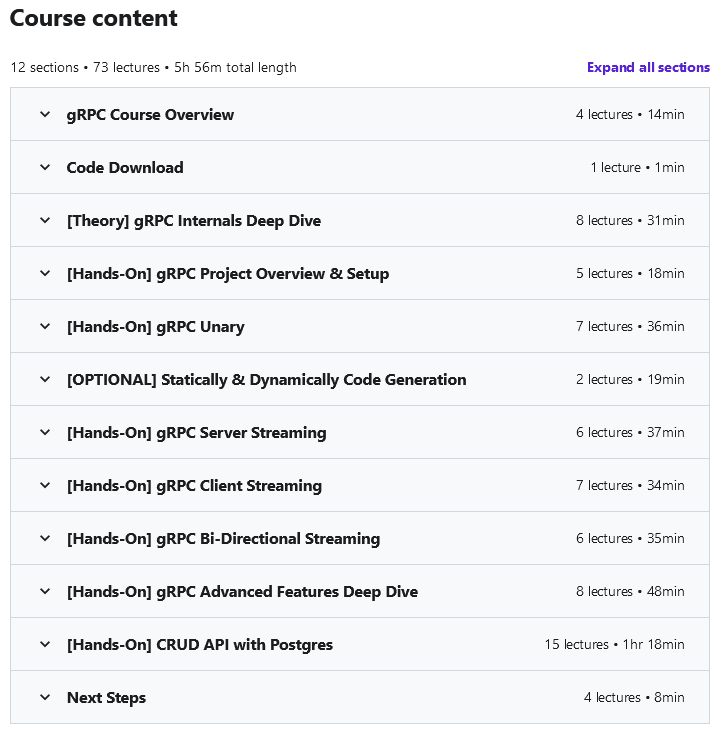721x730 pixels.
Task: Expand gRPC Internals Deep Dive chevron
Action: (x=45, y=220)
